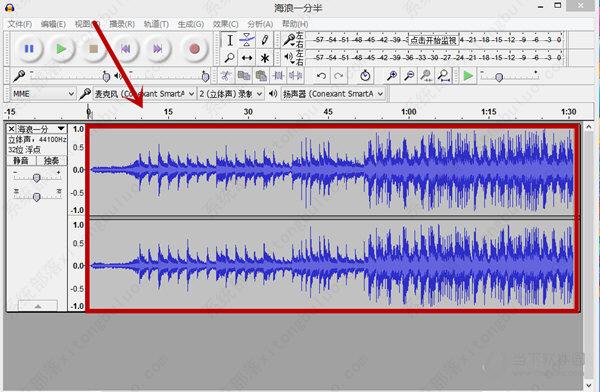Select the Multi-tool asterisk icon
600x392 pixels.
264,58
